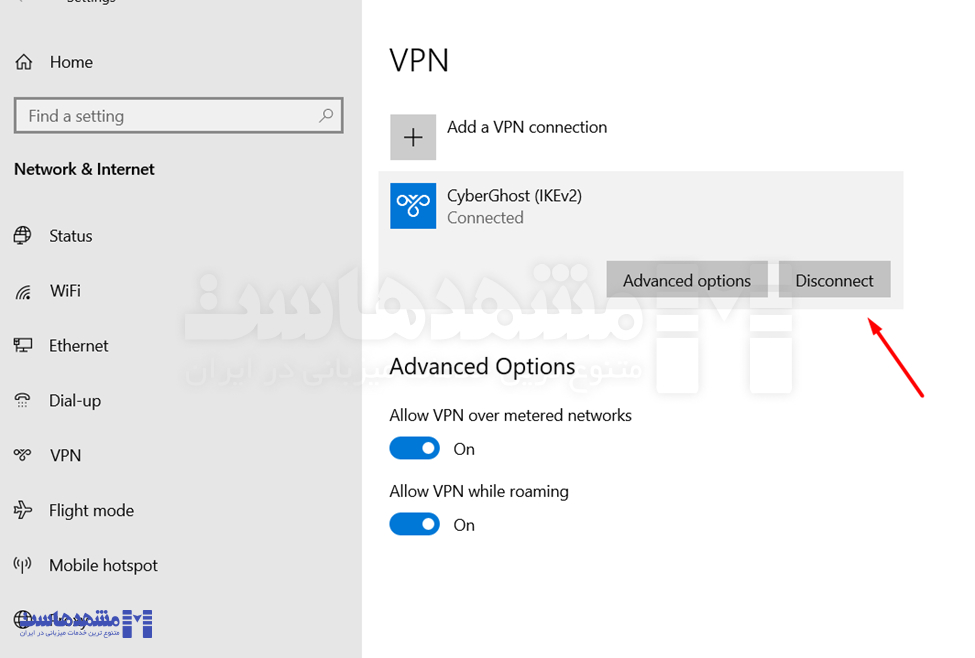Image resolution: width=975 pixels, height=658 pixels.
Task: Turn off Allow VPN over metered networks
Action: [415, 449]
